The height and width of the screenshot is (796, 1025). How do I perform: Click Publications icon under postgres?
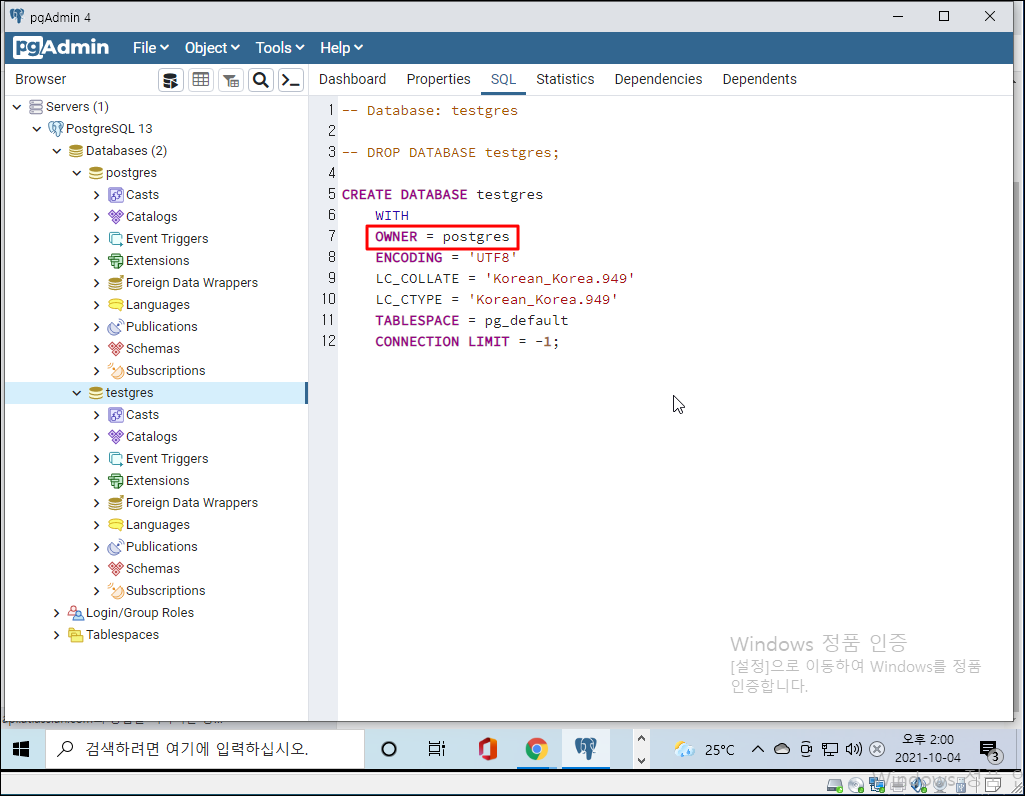click(x=116, y=327)
